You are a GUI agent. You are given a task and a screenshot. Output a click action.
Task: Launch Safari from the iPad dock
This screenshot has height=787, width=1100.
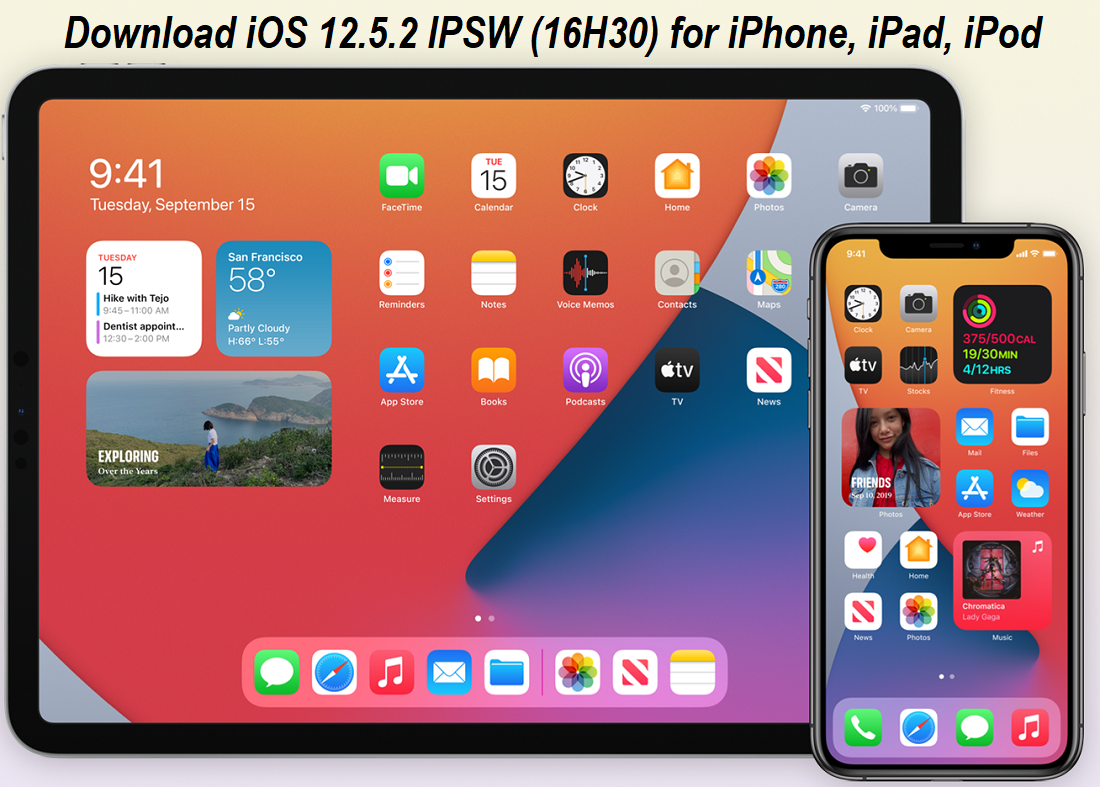(334, 672)
